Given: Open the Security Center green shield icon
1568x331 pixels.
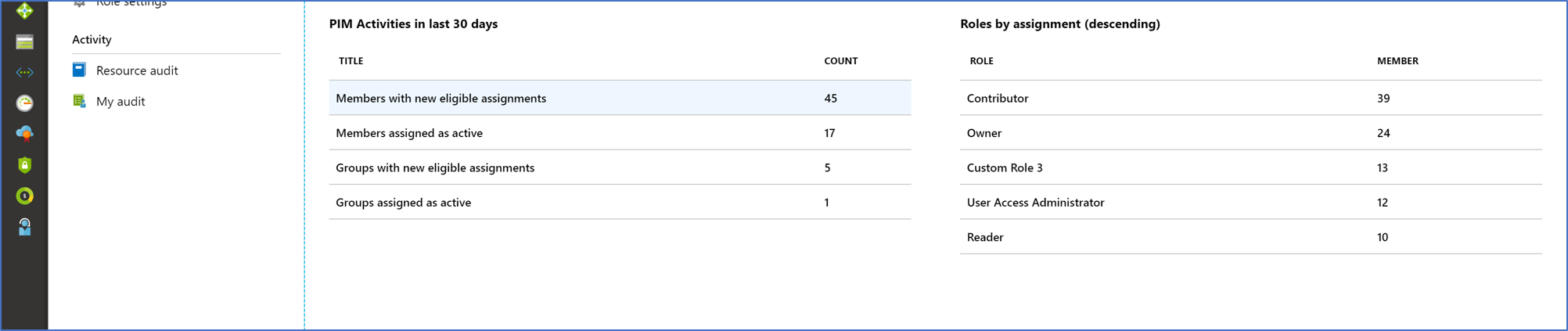Looking at the screenshot, I should pos(24,165).
